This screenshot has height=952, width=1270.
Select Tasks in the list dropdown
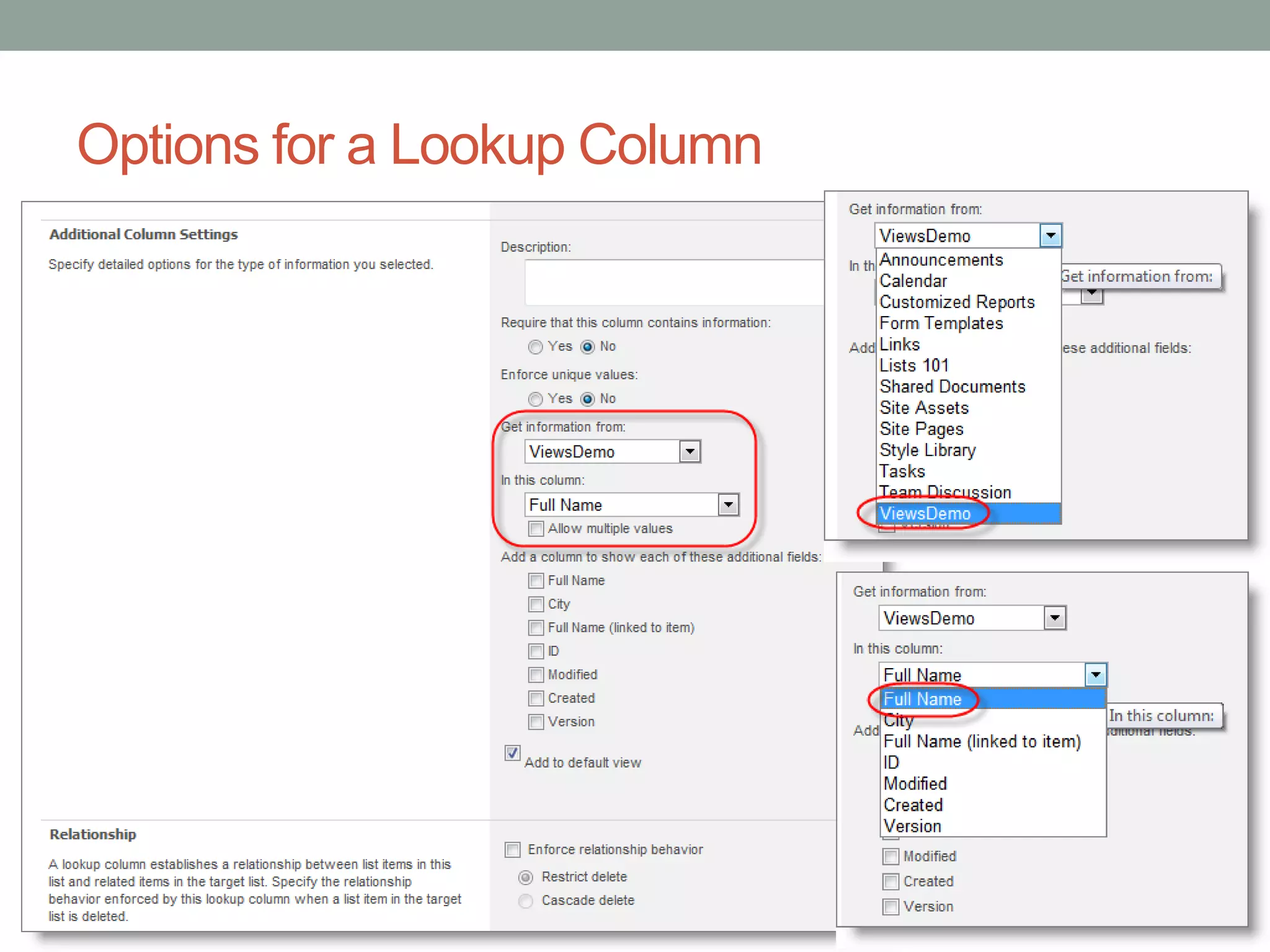902,471
